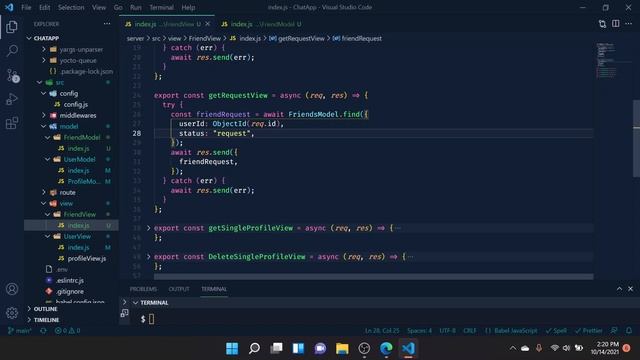Open the Help menu
This screenshot has height=360, width=640.
click(188, 7)
